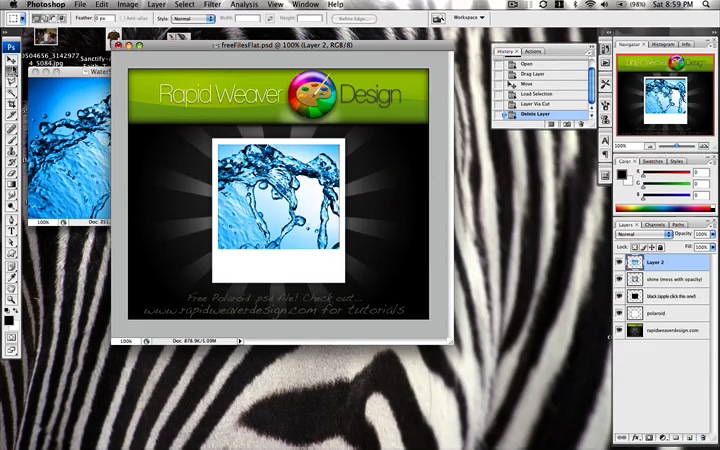Open the Navigator panel options menu
The width and height of the screenshot is (720, 450).
click(x=711, y=44)
